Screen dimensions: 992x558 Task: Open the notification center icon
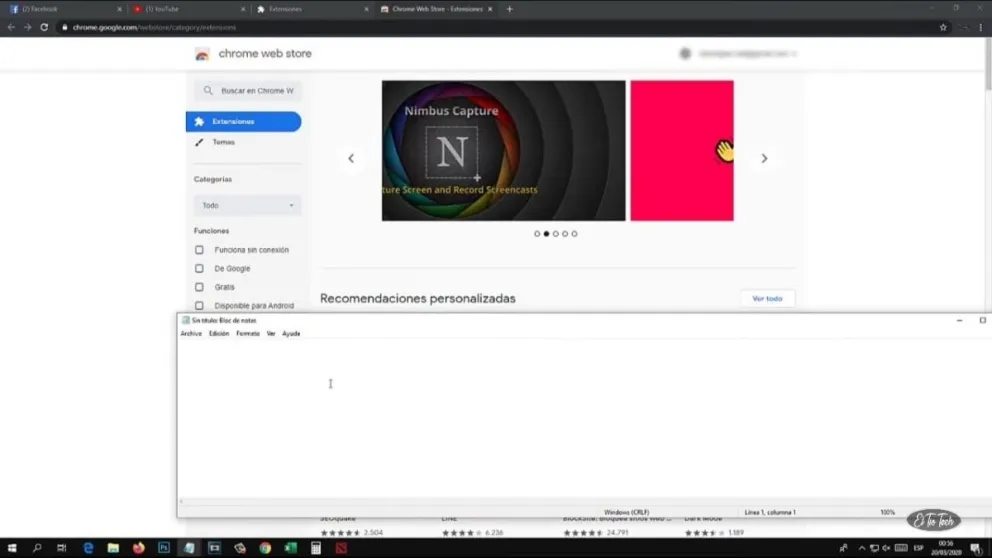[x=976, y=548]
